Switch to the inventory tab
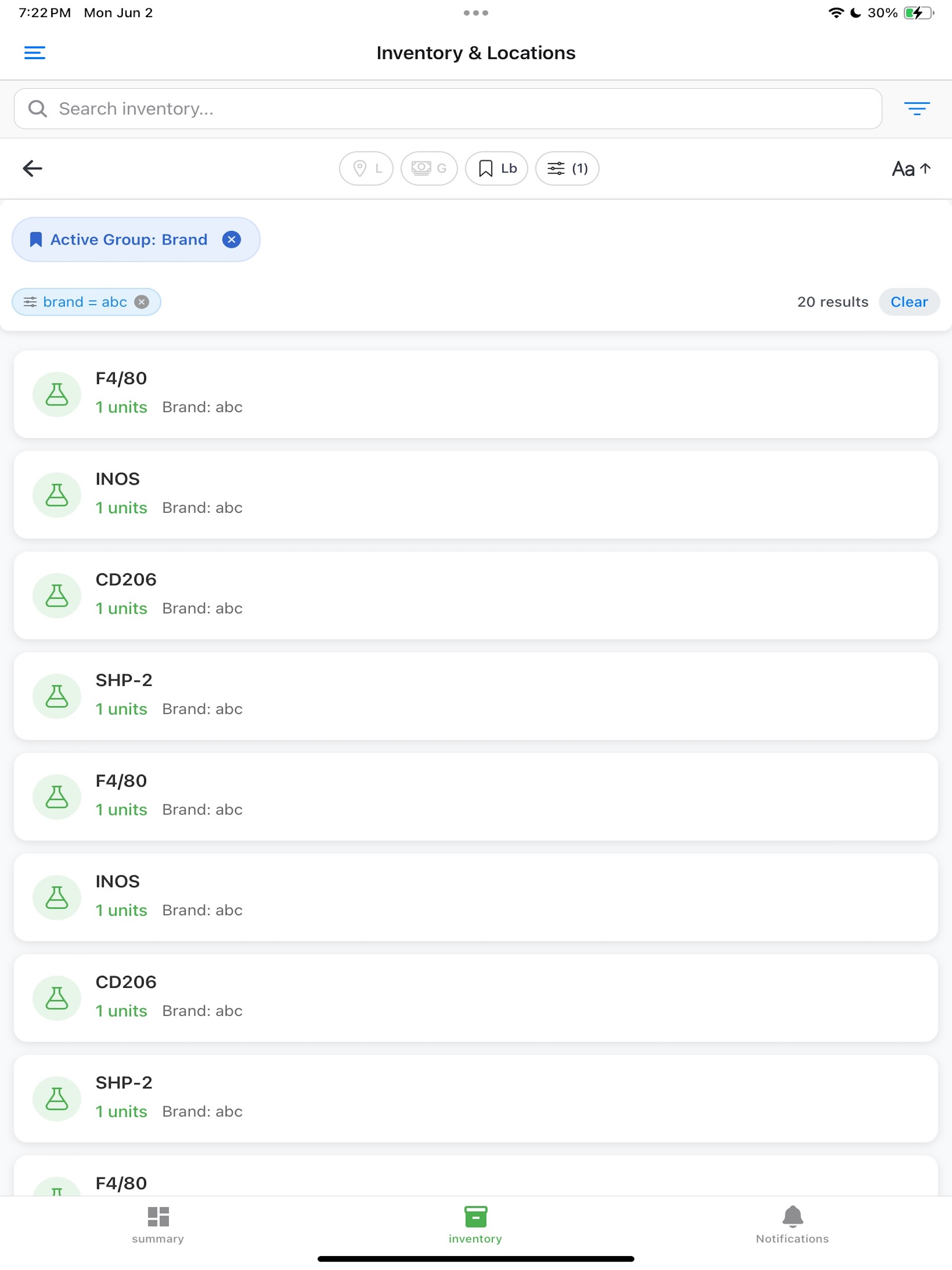This screenshot has height=1270, width=952. pyautogui.click(x=476, y=1225)
